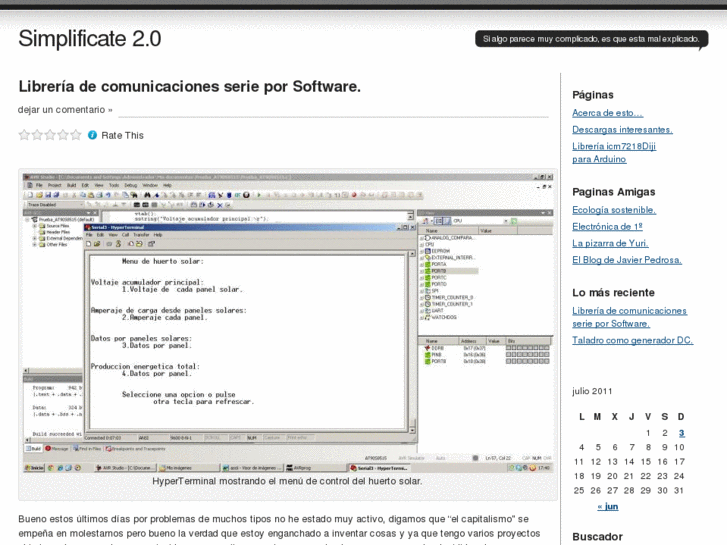Screen dimensions: 727x545
Task: Click 'dejar un comentario »' link
Action: click(x=65, y=109)
